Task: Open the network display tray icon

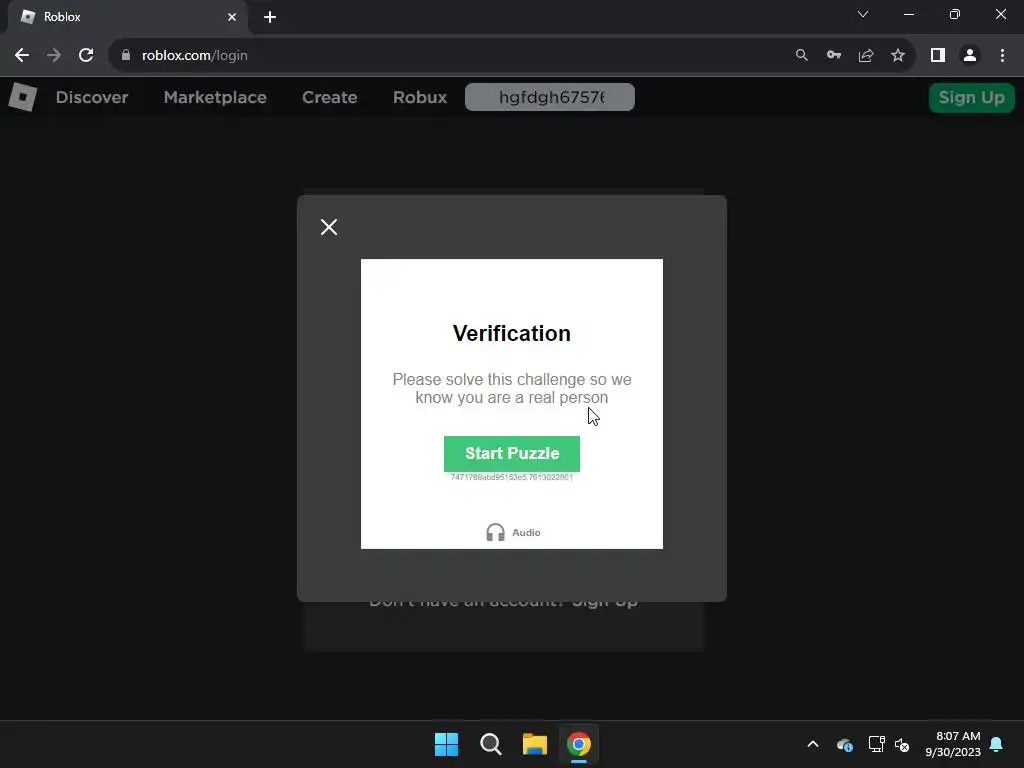Action: (x=876, y=744)
